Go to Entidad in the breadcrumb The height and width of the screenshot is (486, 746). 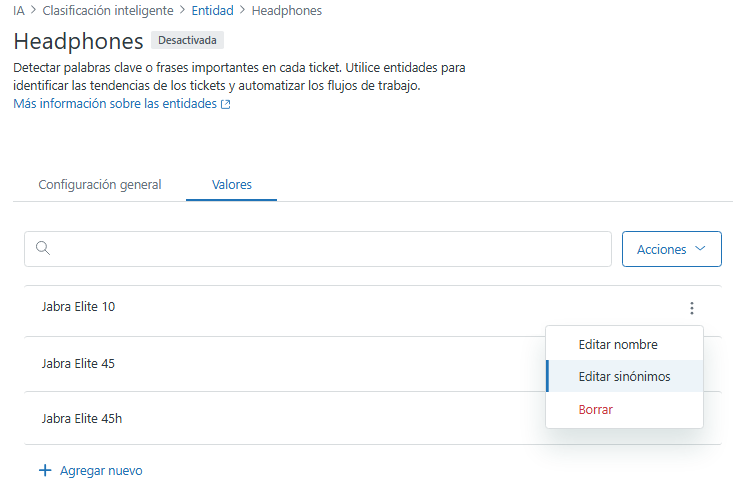click(x=212, y=10)
